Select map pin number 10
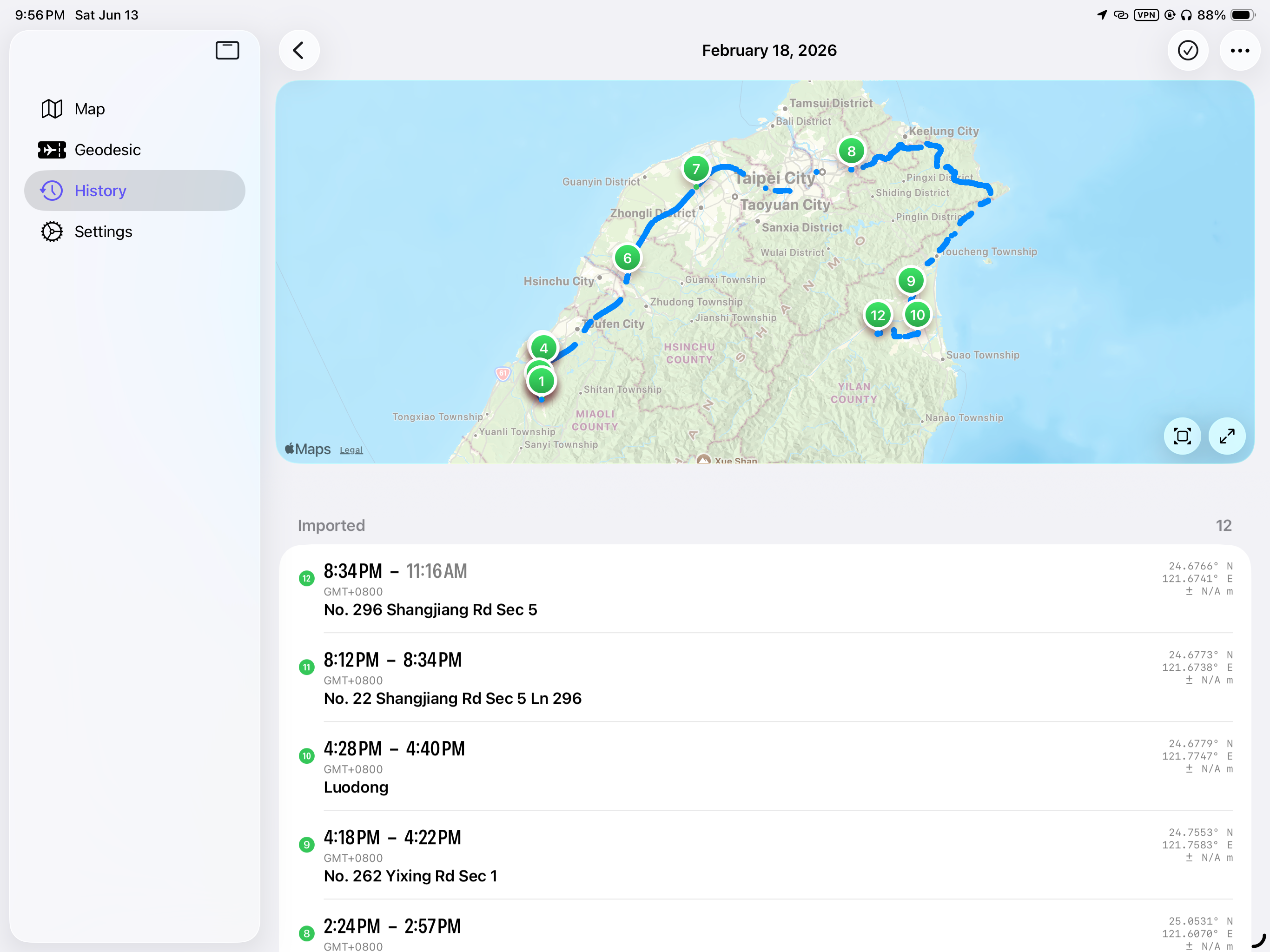1270x952 pixels. [x=917, y=315]
